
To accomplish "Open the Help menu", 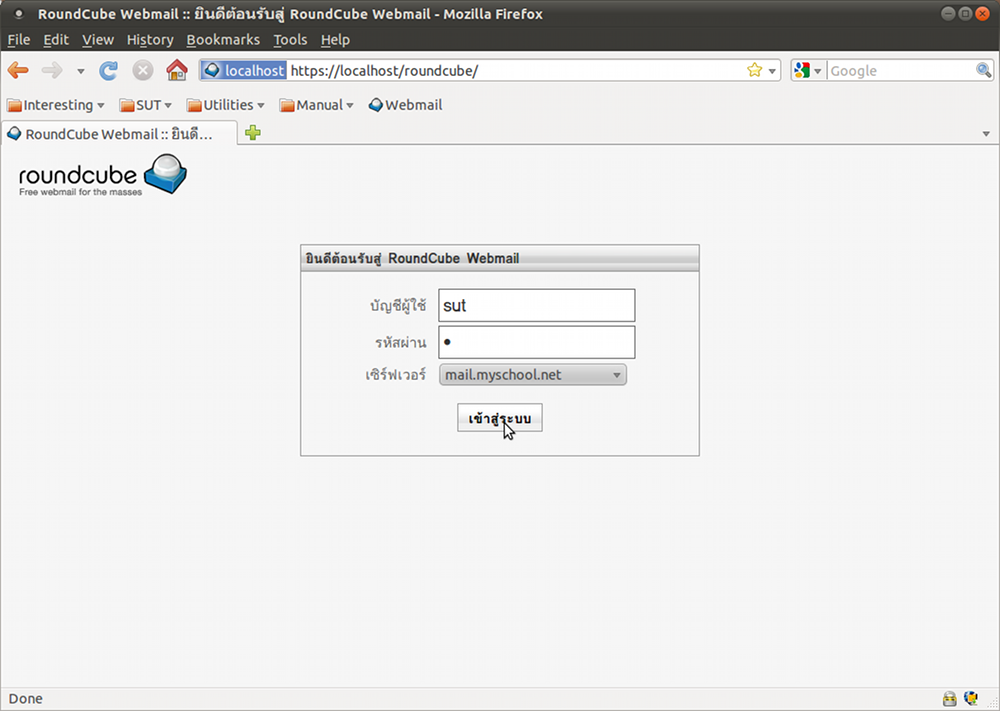I will point(335,40).
